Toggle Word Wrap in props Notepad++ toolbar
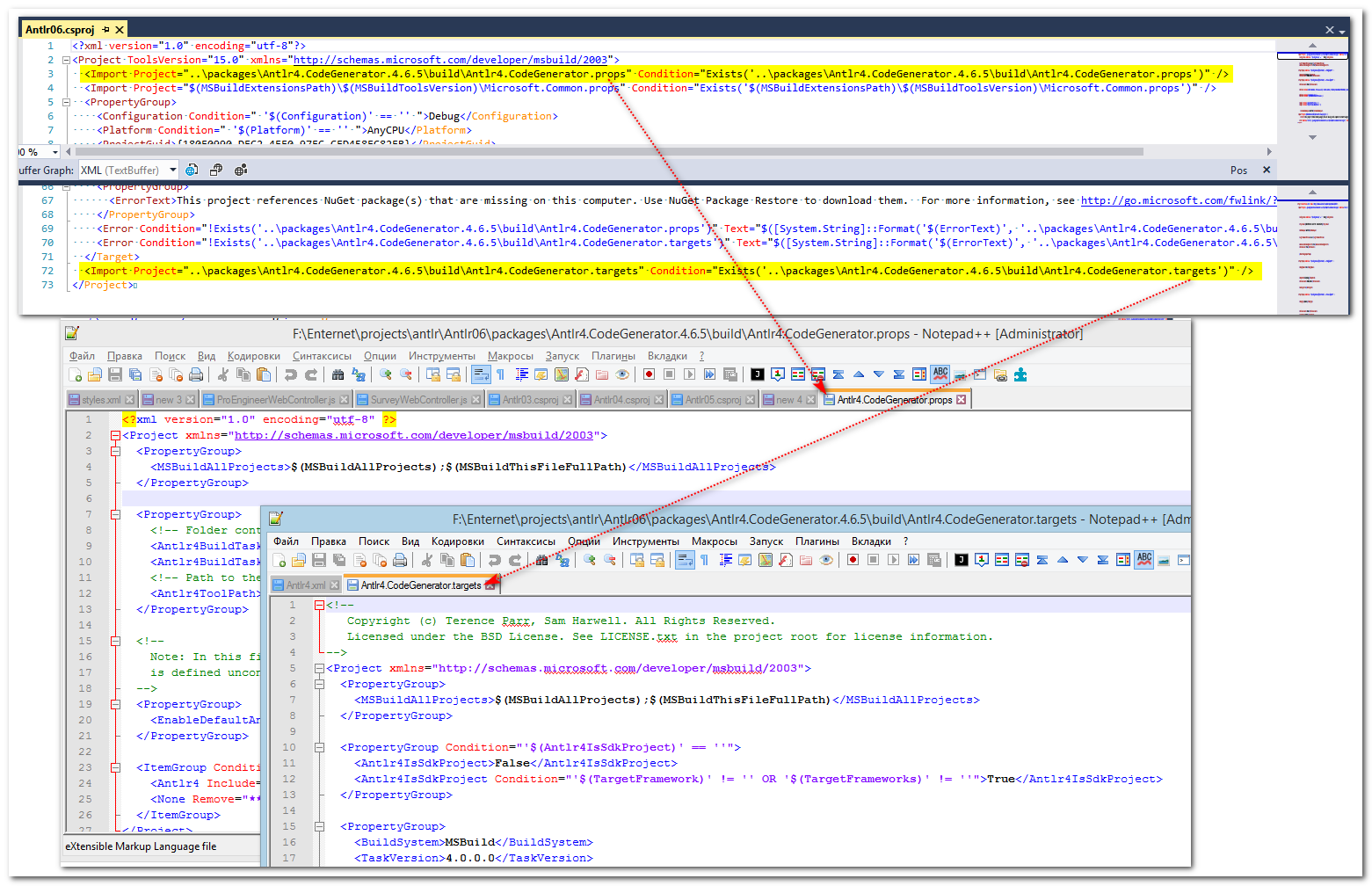The image size is (1372, 886). (x=482, y=374)
